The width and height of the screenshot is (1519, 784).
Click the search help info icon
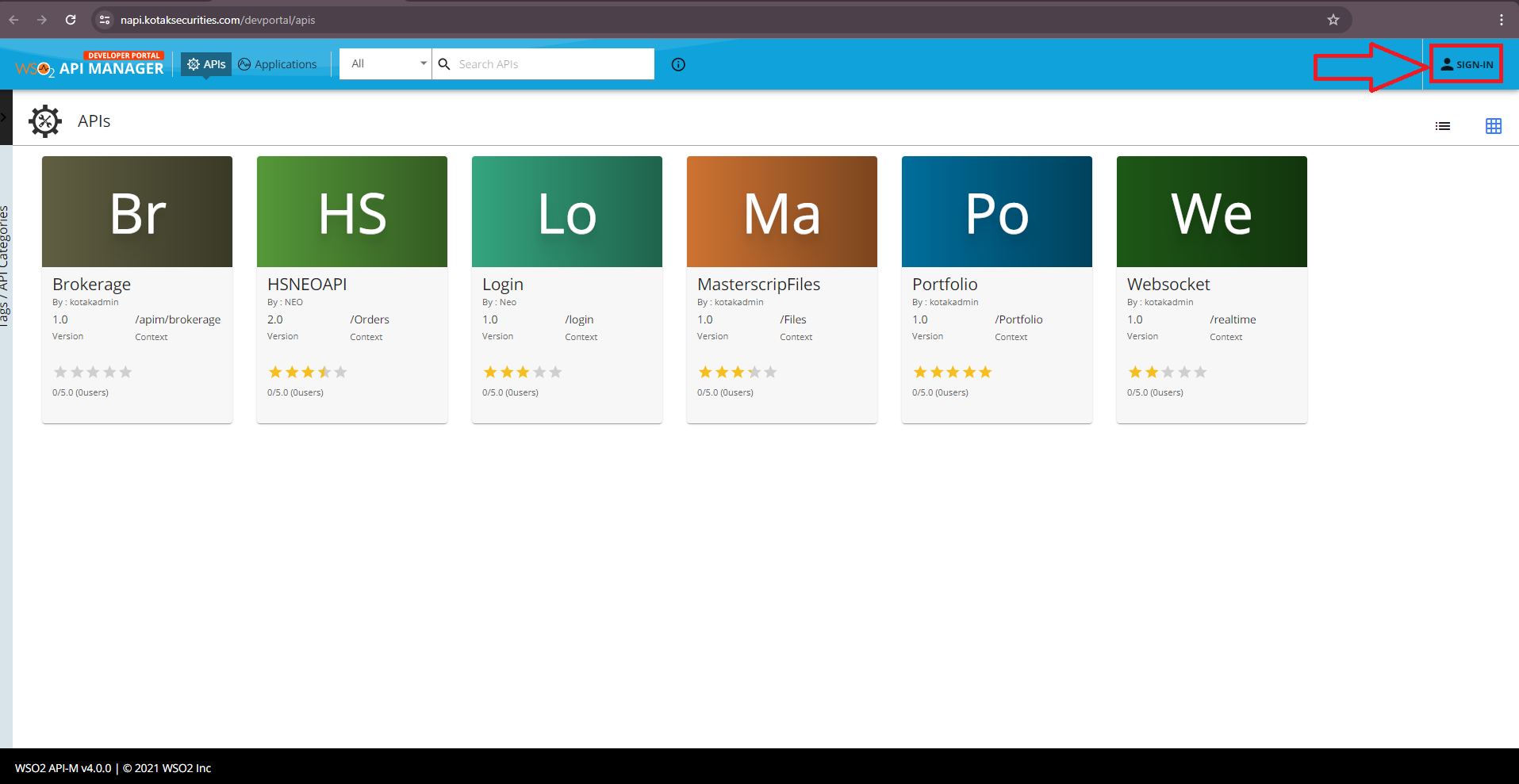click(x=678, y=64)
